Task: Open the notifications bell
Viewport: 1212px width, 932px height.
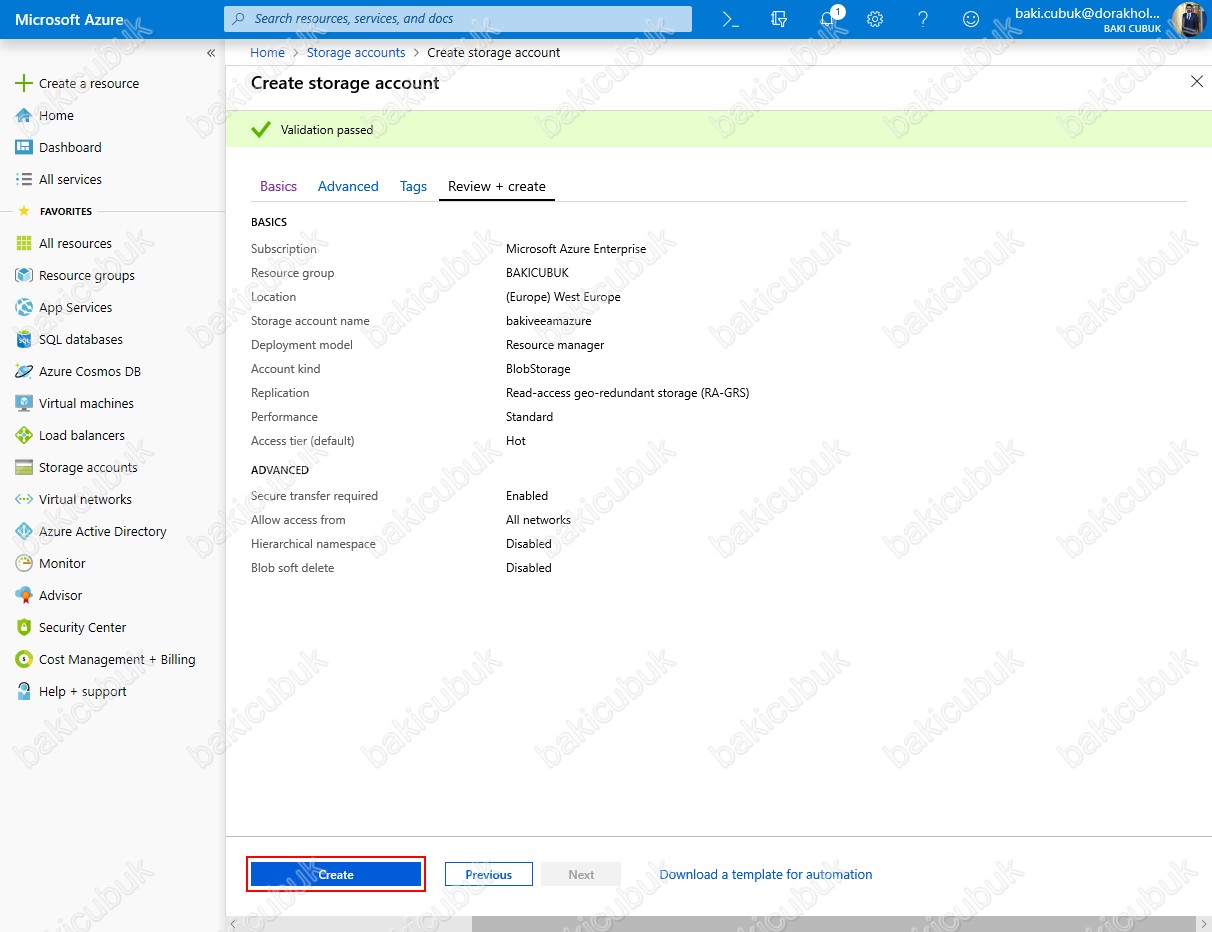Action: click(828, 19)
